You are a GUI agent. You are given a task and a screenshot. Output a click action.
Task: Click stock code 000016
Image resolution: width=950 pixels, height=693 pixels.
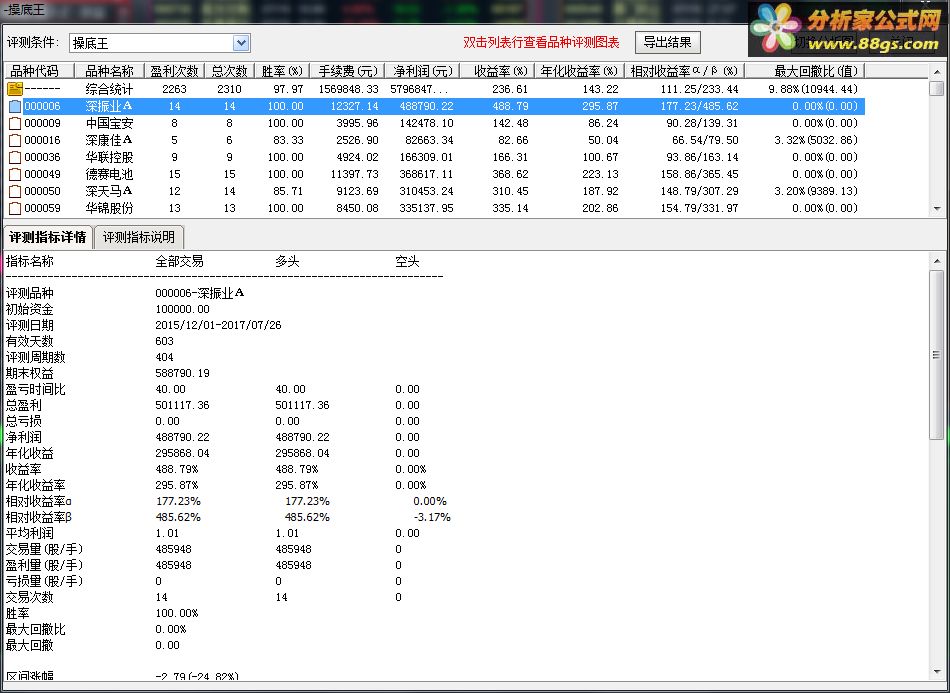pos(42,141)
